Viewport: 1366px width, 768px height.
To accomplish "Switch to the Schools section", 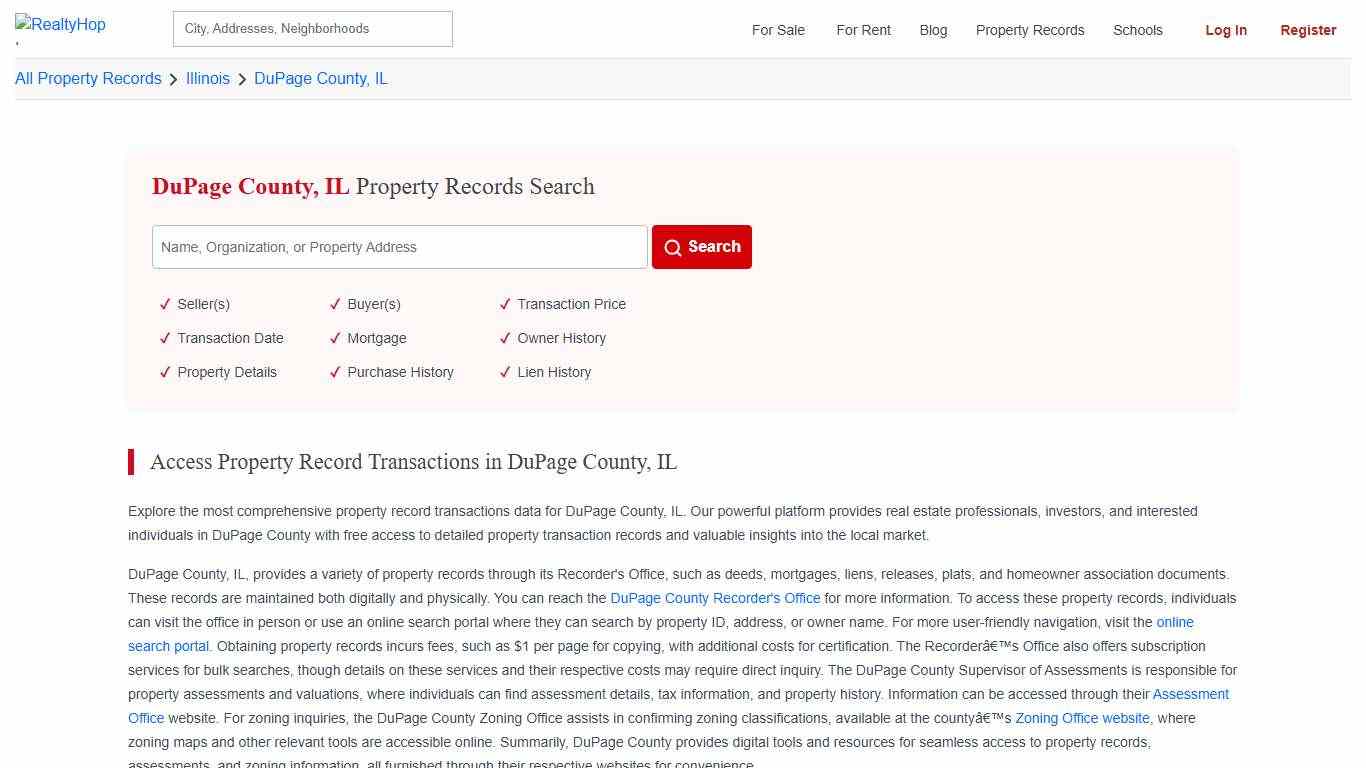I will click(1137, 30).
